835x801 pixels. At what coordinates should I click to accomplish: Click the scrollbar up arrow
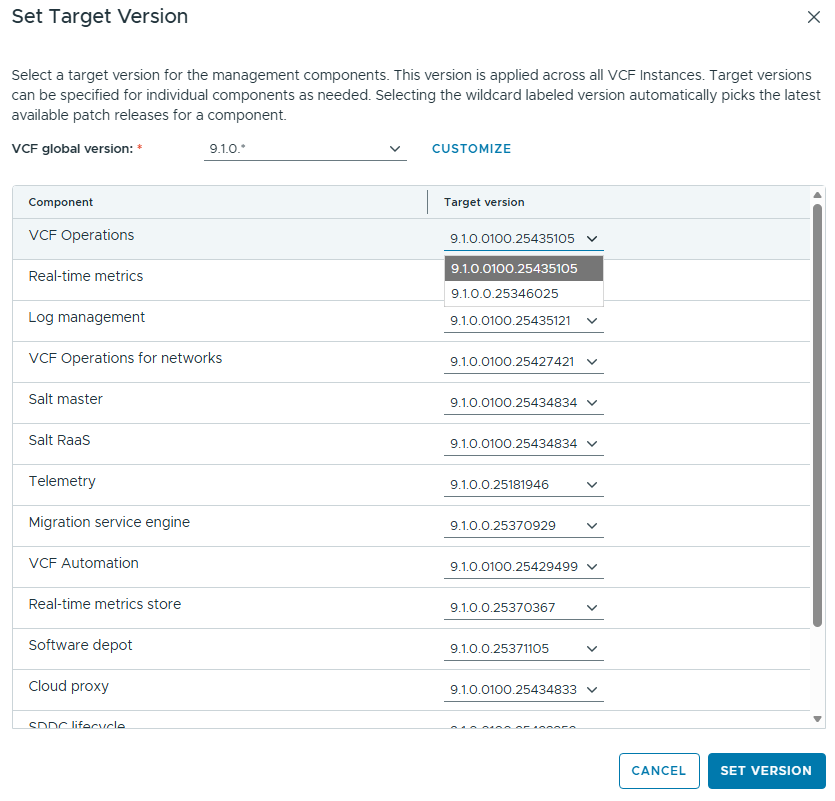[817, 195]
